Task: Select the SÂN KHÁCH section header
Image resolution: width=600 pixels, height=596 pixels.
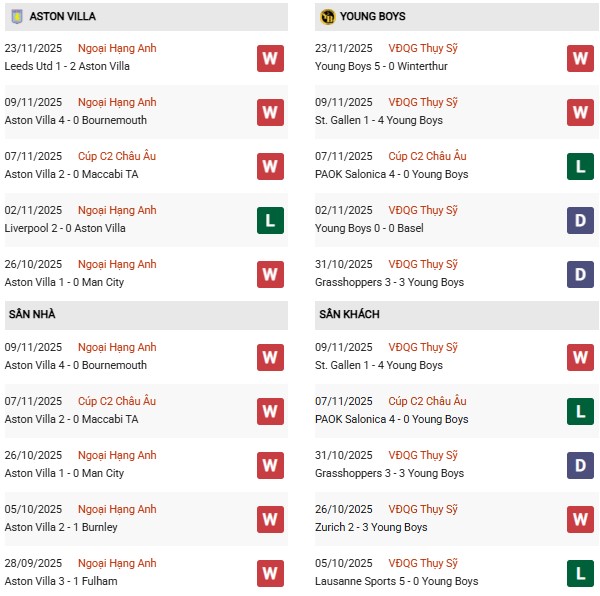Action: pos(350,315)
